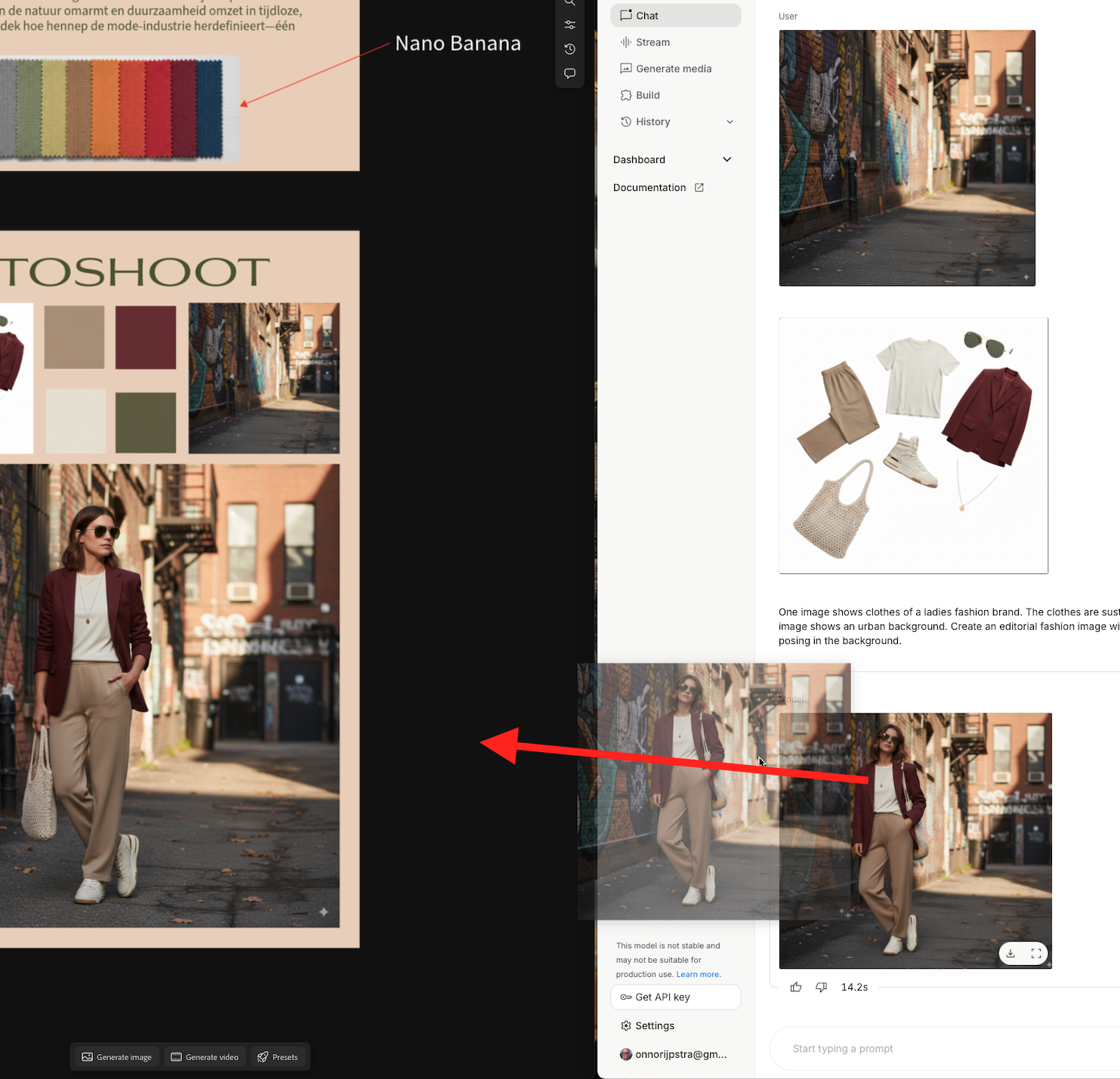This screenshot has height=1079, width=1120.
Task: Open the Build section in sidebar
Action: tap(647, 95)
